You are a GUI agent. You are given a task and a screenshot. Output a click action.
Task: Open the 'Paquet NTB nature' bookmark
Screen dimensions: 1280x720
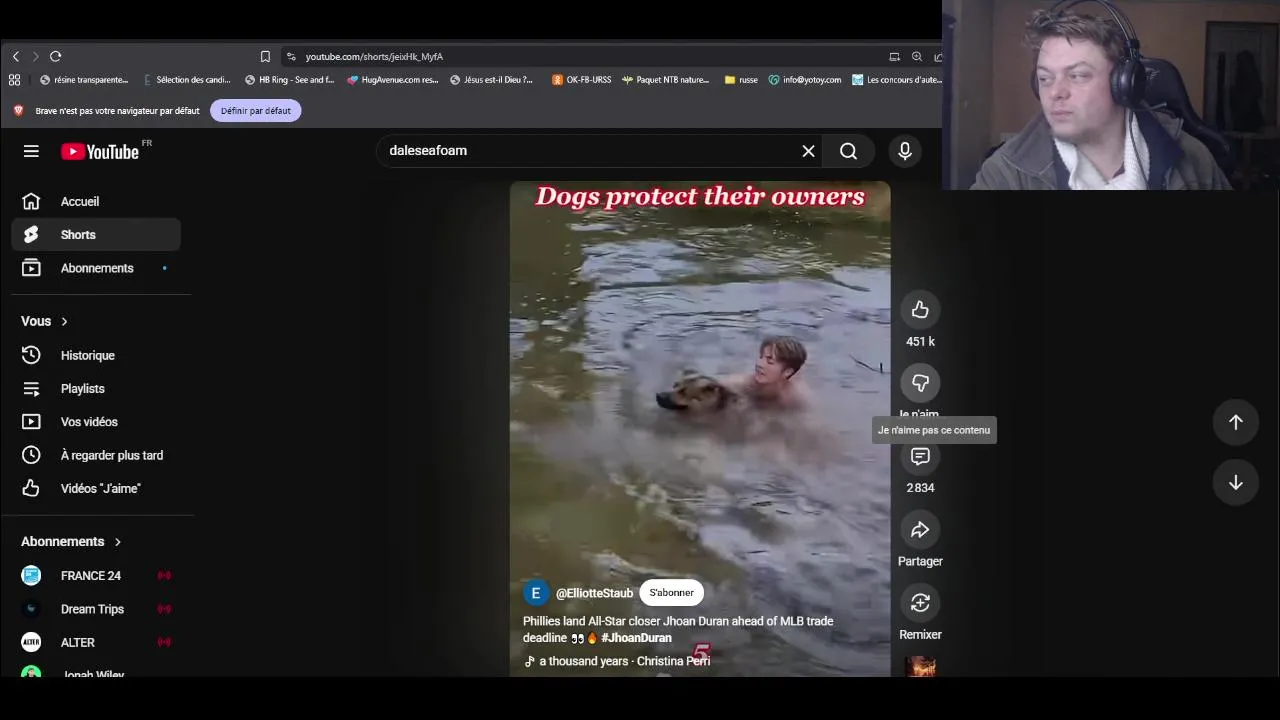tap(665, 80)
